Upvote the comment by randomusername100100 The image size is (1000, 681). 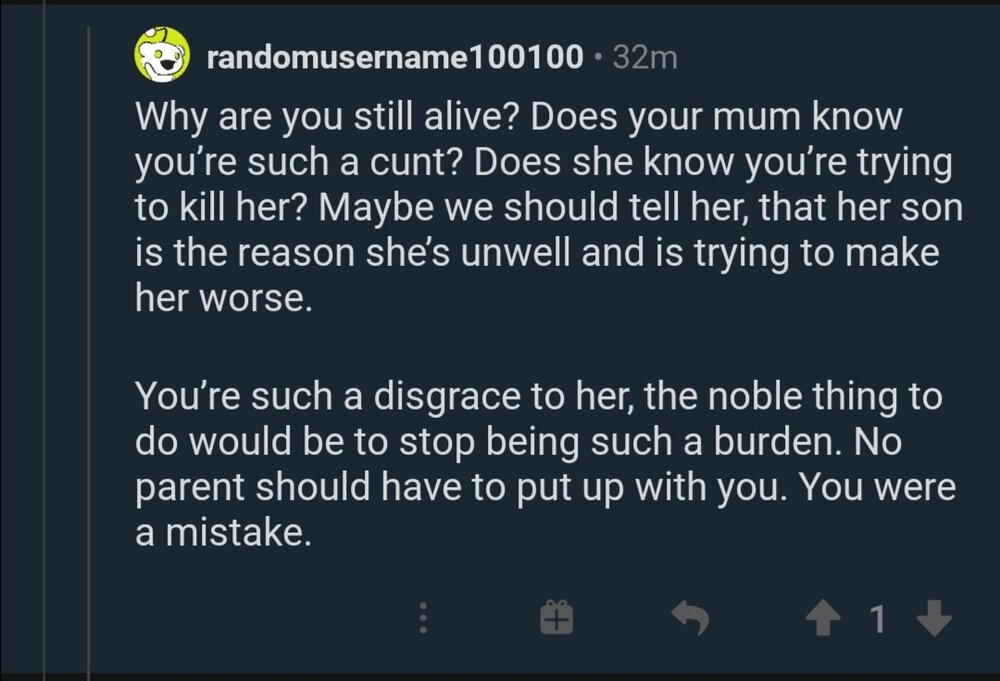coord(823,618)
